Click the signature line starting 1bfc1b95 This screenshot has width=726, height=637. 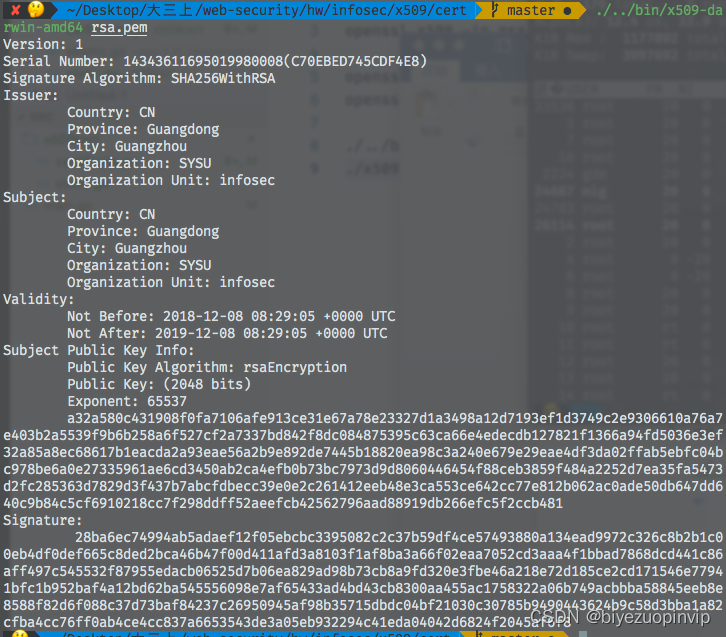[363, 588]
